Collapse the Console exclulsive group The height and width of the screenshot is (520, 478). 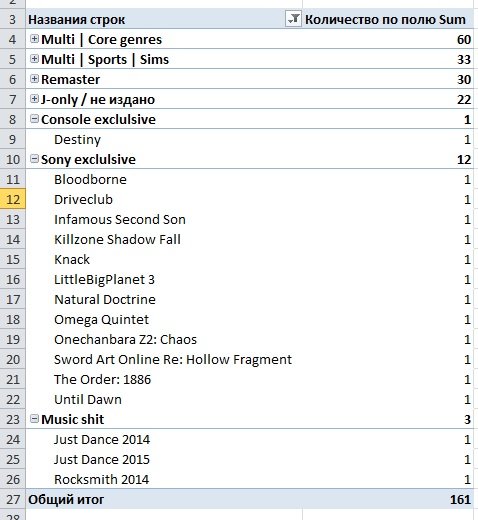tap(34, 119)
